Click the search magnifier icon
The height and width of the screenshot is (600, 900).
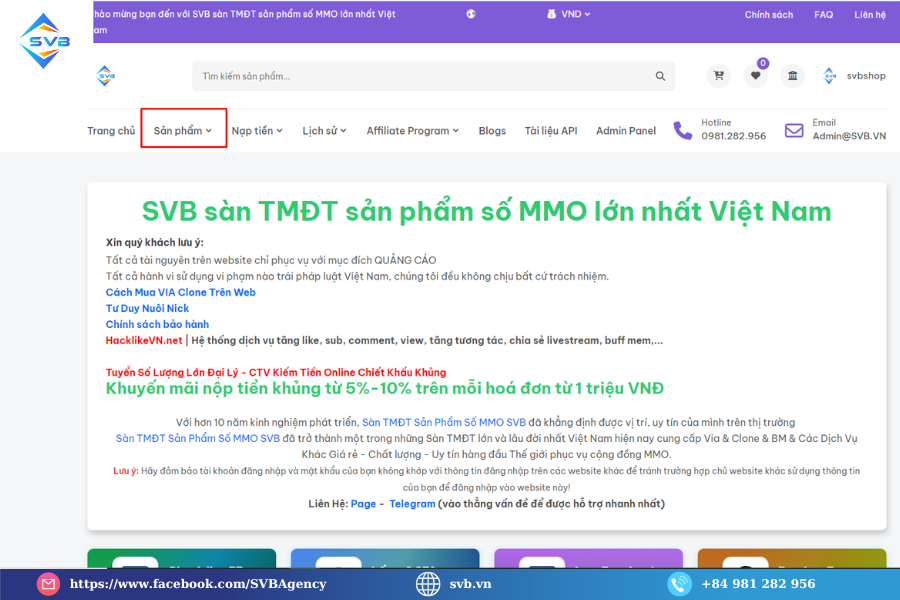point(660,76)
